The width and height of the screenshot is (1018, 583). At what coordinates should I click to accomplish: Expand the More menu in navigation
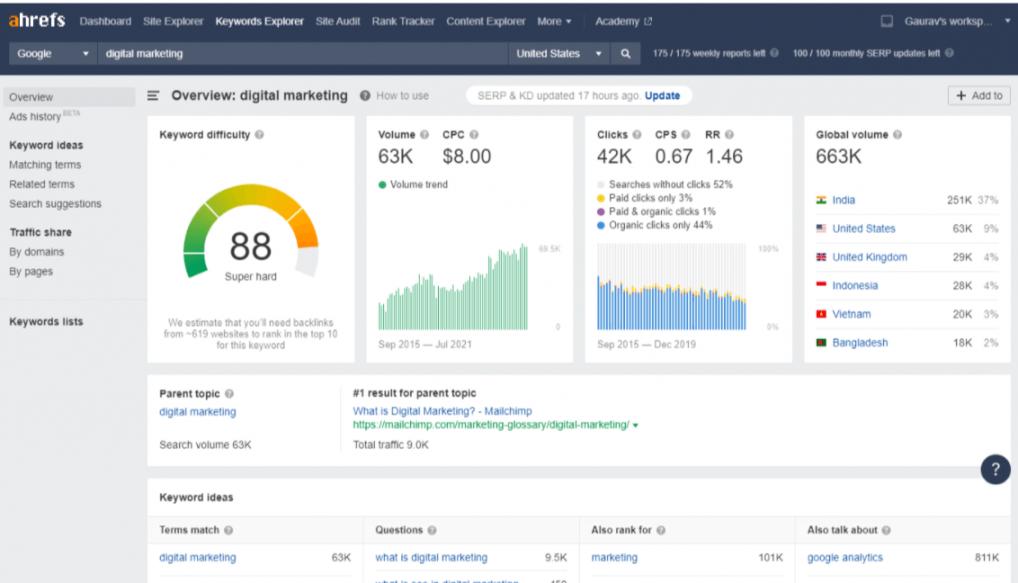click(x=554, y=21)
